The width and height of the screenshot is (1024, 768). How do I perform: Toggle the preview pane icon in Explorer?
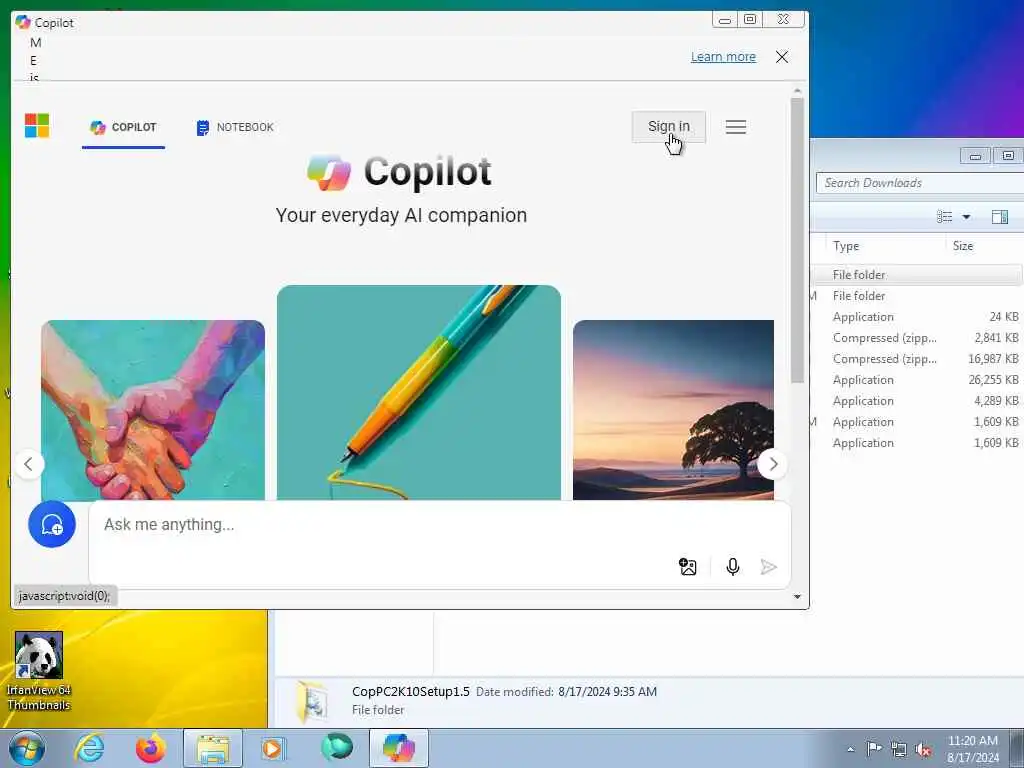(999, 217)
